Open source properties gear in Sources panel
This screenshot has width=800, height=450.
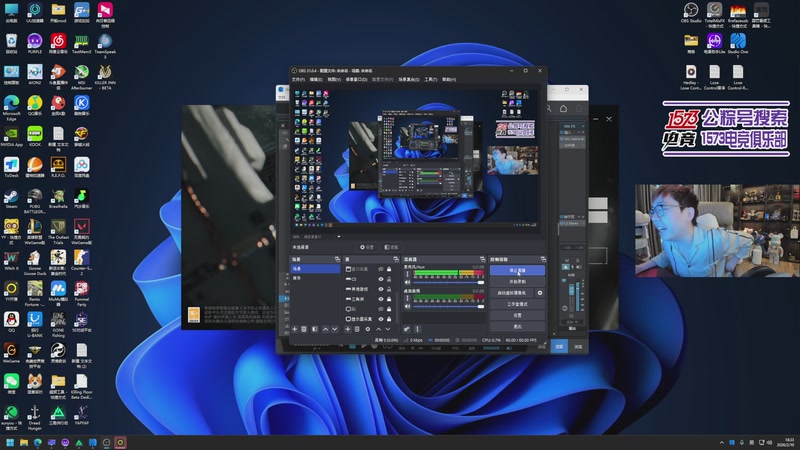[x=367, y=329]
